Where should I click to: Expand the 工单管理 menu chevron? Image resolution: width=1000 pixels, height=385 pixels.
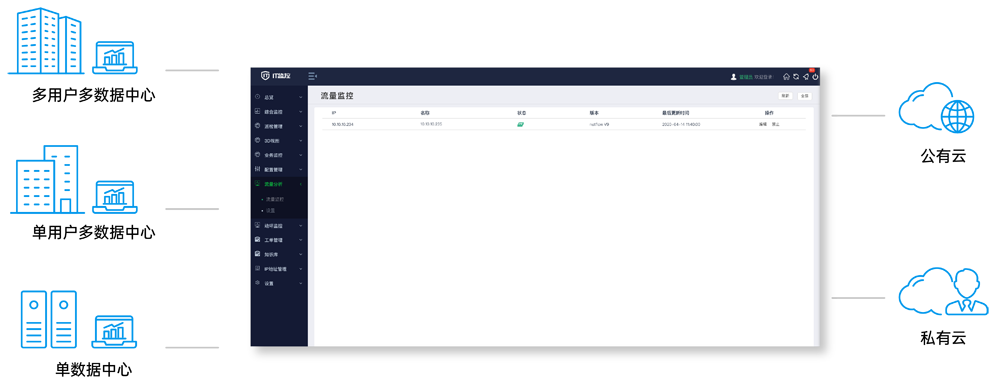(x=300, y=240)
